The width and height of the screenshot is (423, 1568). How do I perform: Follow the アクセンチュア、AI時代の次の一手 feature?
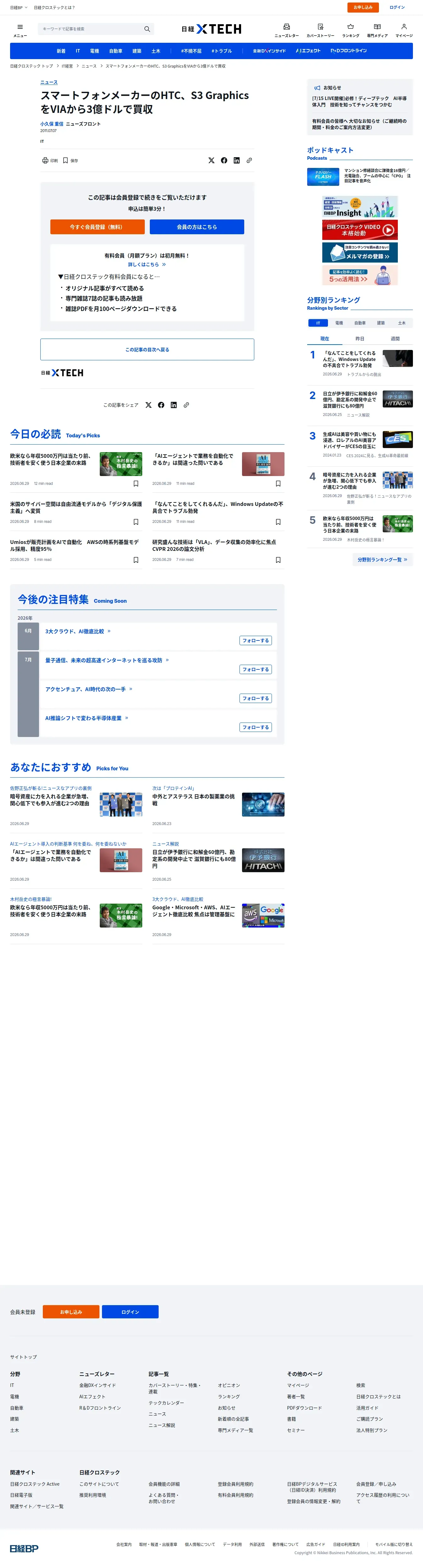click(256, 698)
